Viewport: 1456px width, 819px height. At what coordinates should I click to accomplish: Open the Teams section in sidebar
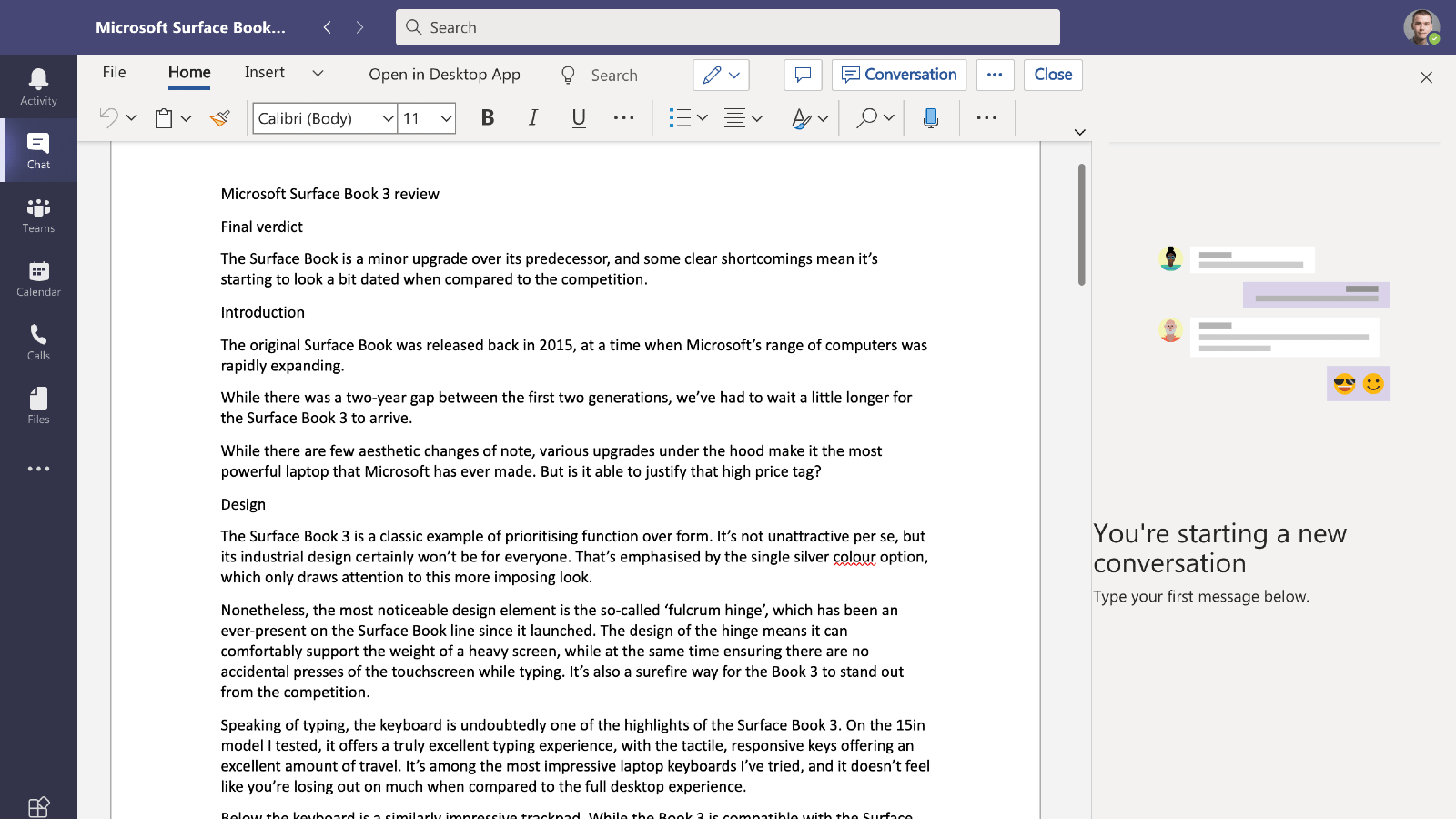point(38,215)
